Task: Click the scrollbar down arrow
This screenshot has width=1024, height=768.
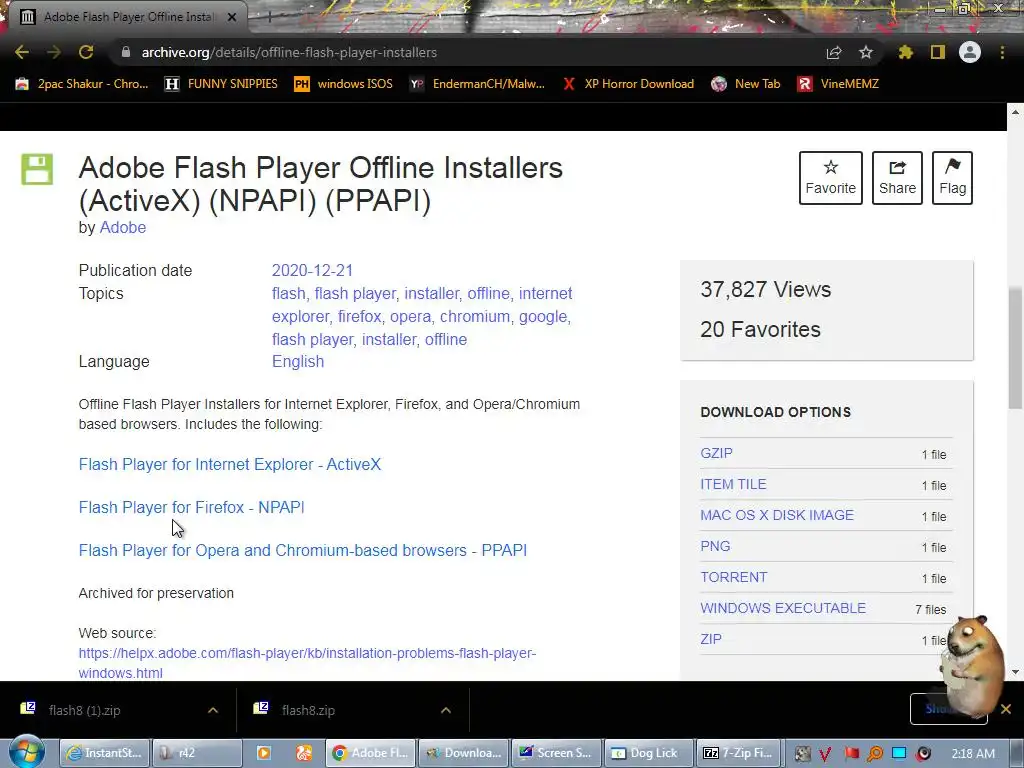Action: point(1015,672)
